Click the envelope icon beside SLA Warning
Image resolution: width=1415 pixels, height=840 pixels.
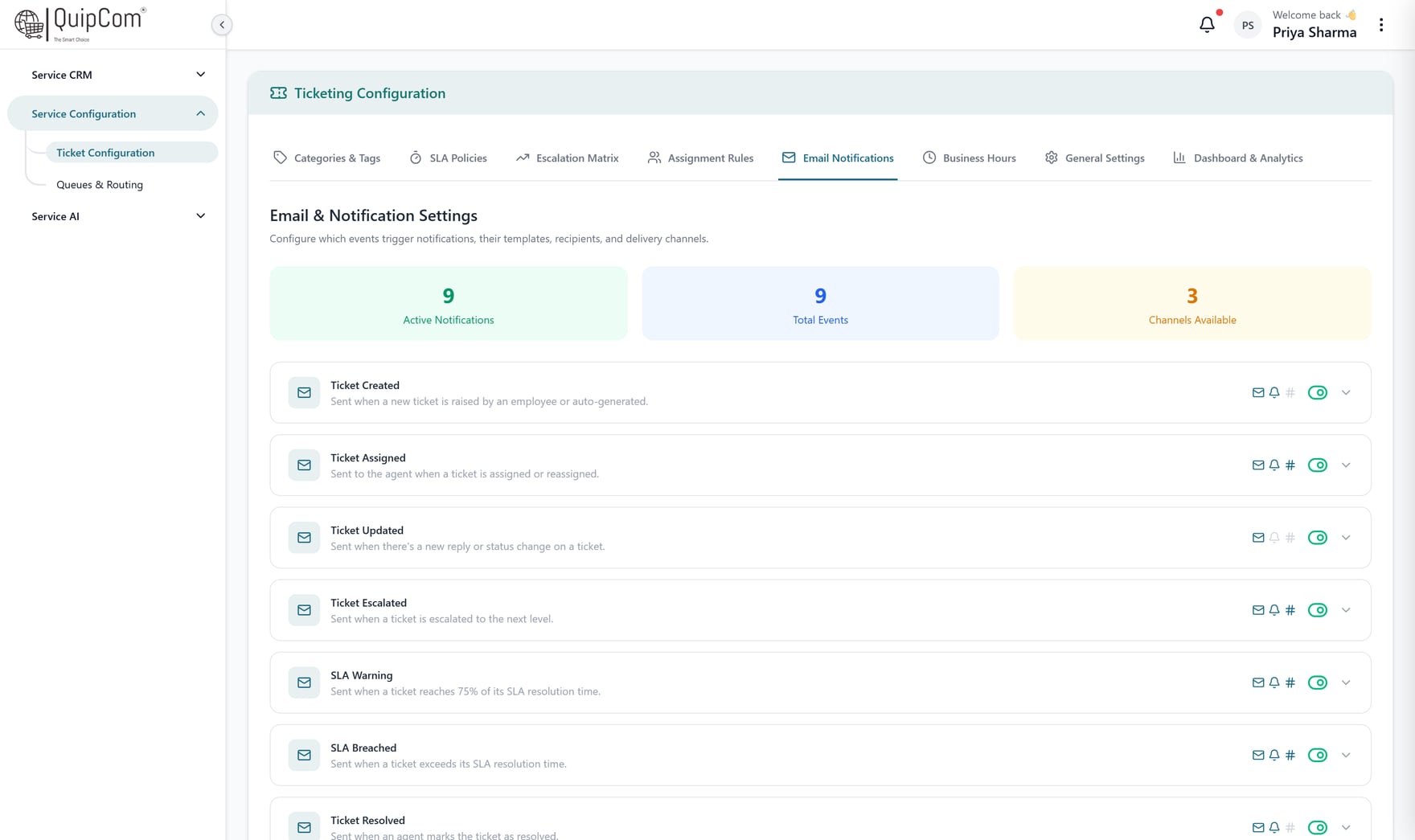pyautogui.click(x=304, y=682)
